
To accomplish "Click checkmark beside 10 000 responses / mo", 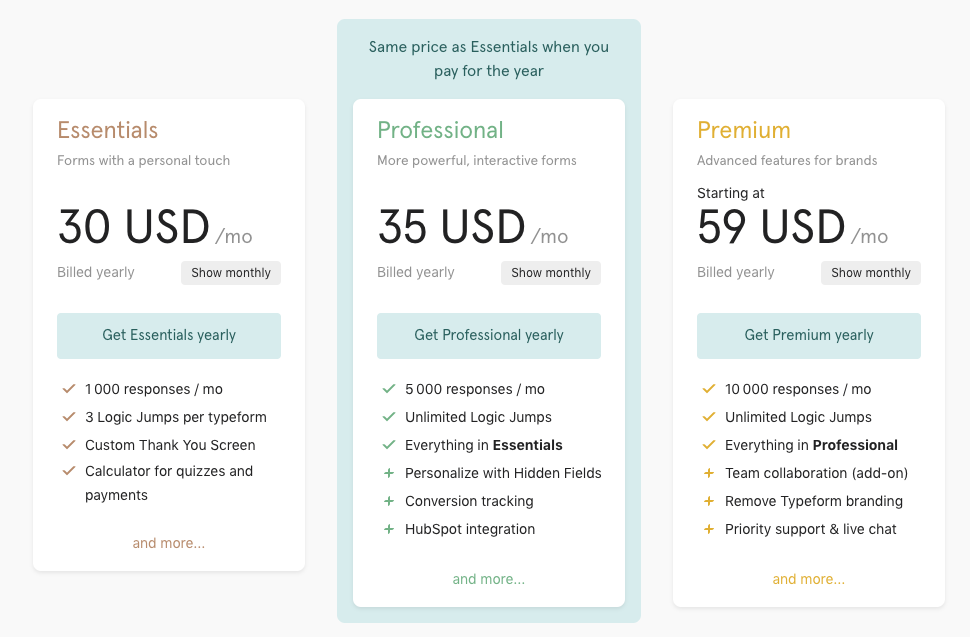I will click(x=709, y=389).
